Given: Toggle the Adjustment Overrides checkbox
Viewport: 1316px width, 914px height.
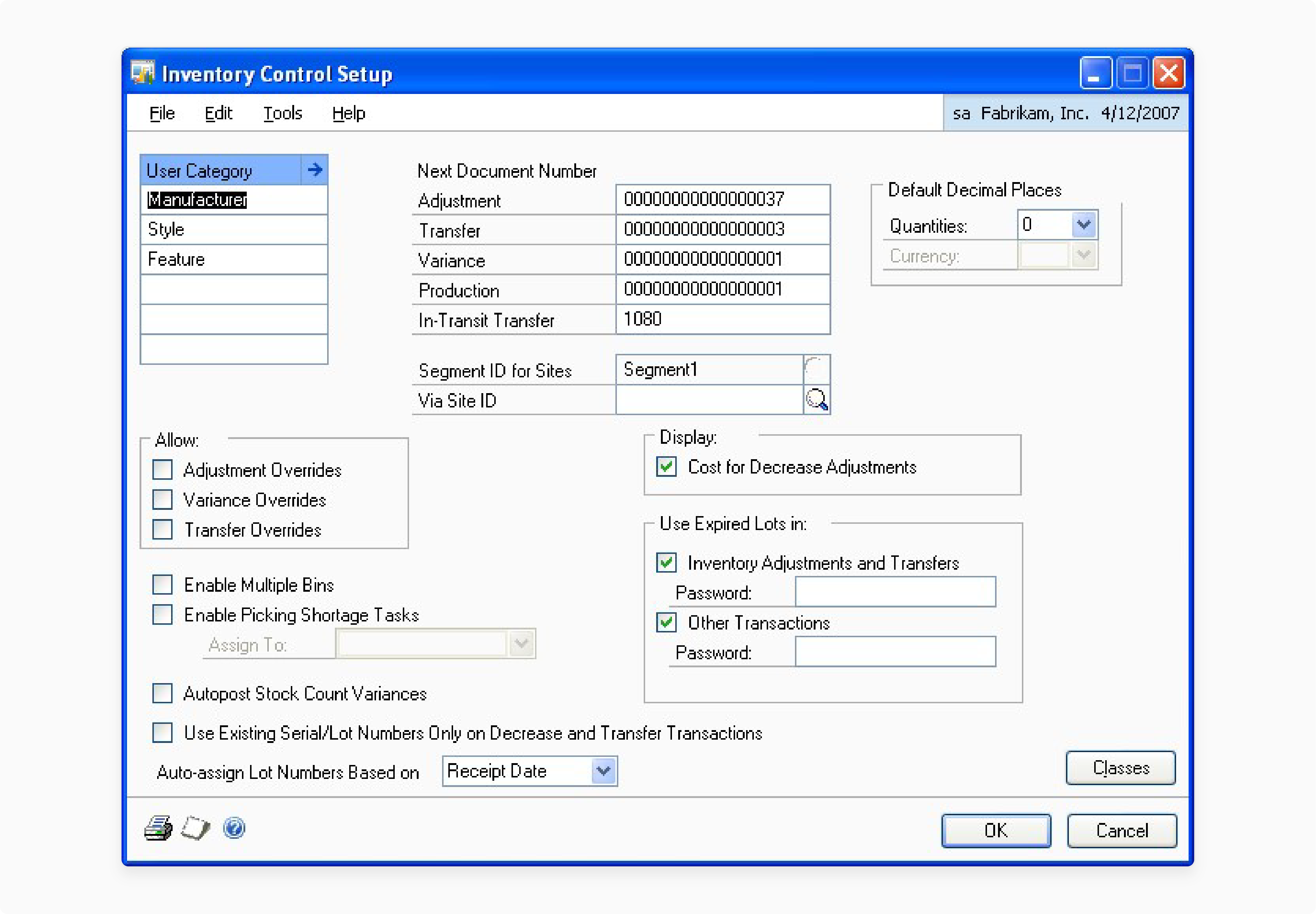Looking at the screenshot, I should coord(163,467).
